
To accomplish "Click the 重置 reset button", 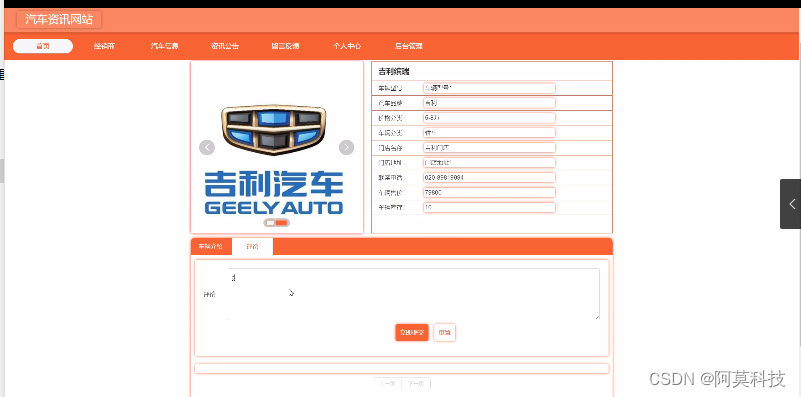I will 444,333.
